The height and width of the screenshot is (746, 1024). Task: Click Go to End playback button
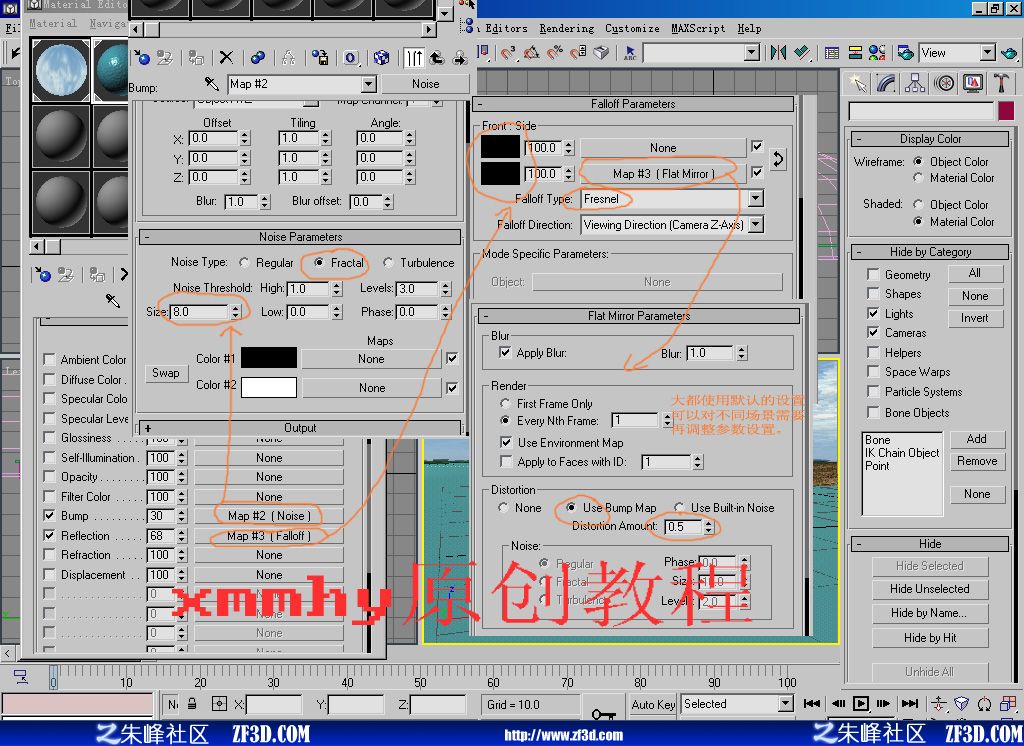[x=909, y=704]
